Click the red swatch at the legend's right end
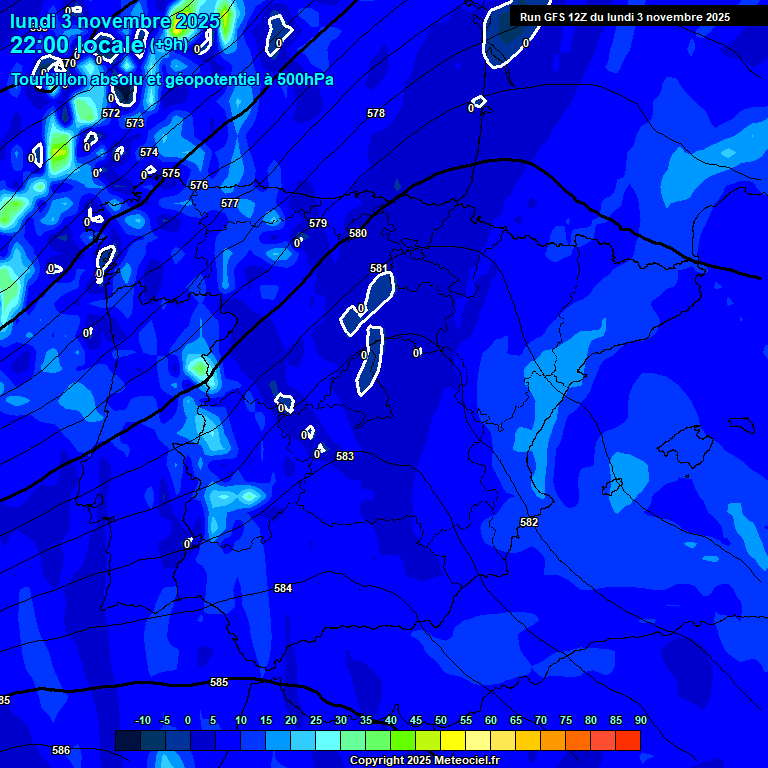768x768 pixels. pyautogui.click(x=627, y=741)
